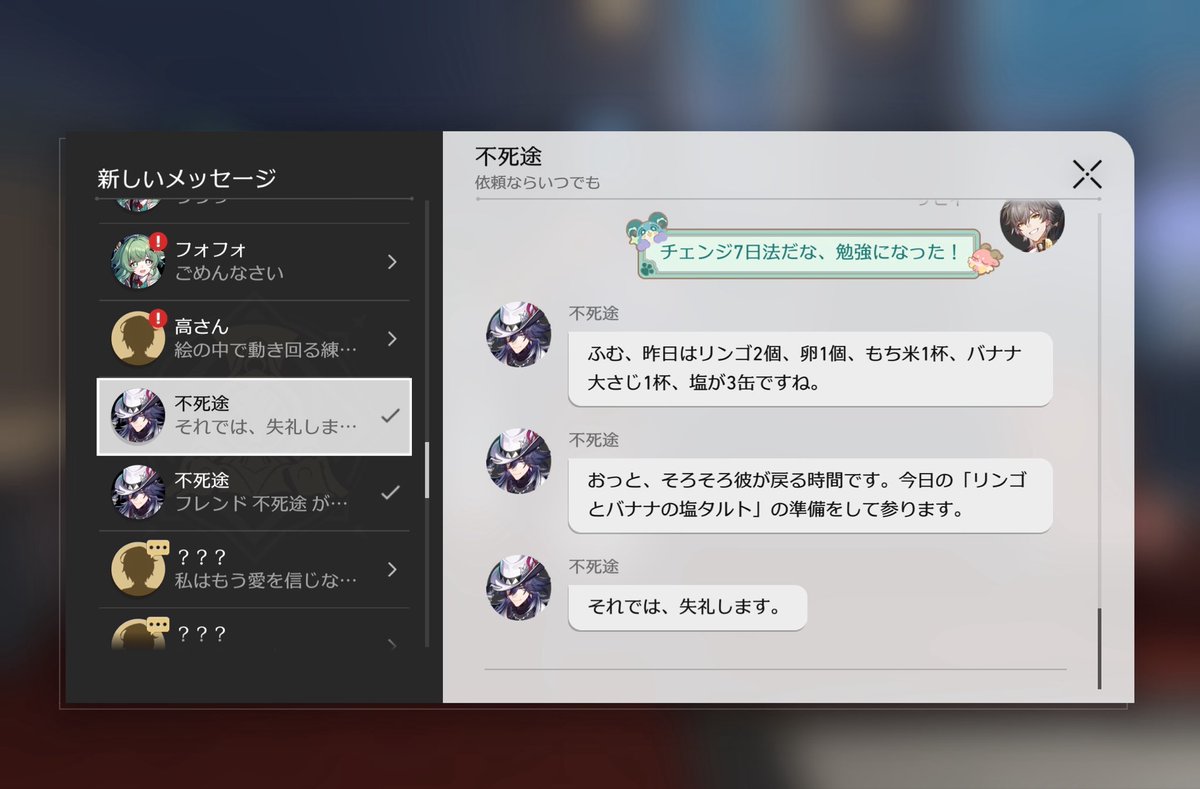1200x789 pixels.
Task: Expand フォフォ conversation chevron
Action: tap(392, 261)
